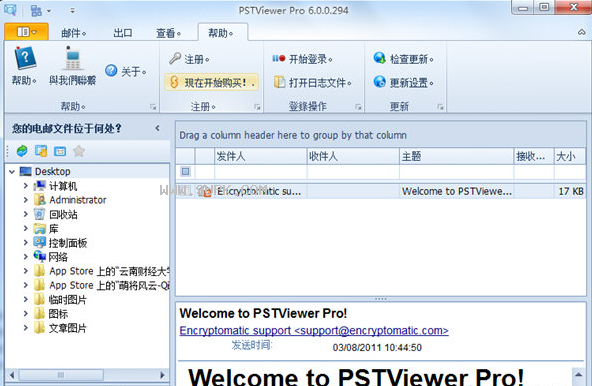
Task: Click the filter row icon button
Action: pyautogui.click(x=185, y=171)
